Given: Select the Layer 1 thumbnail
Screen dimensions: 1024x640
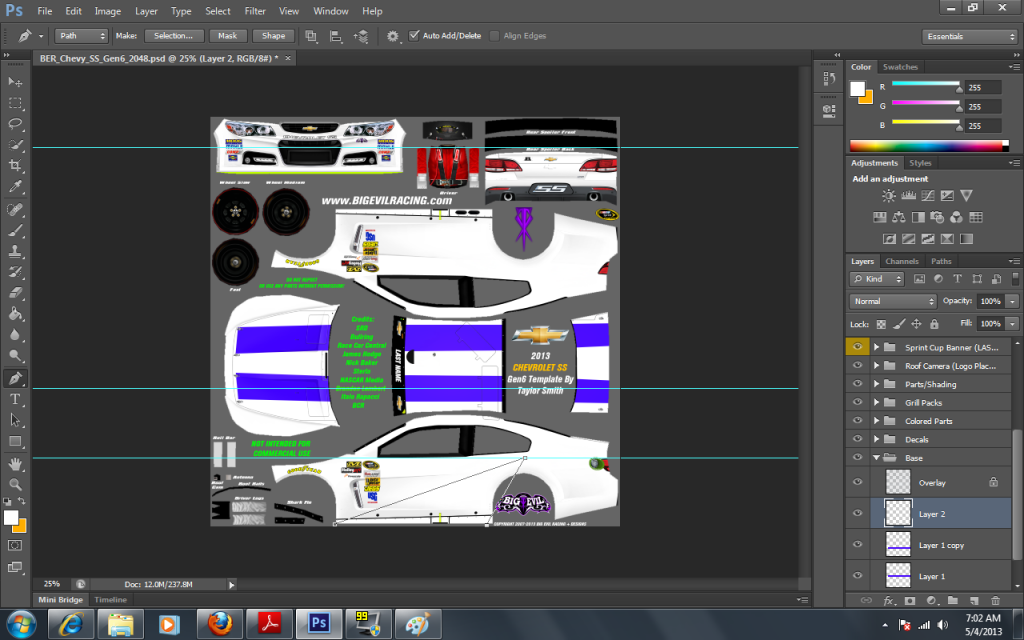Looking at the screenshot, I should point(898,575).
